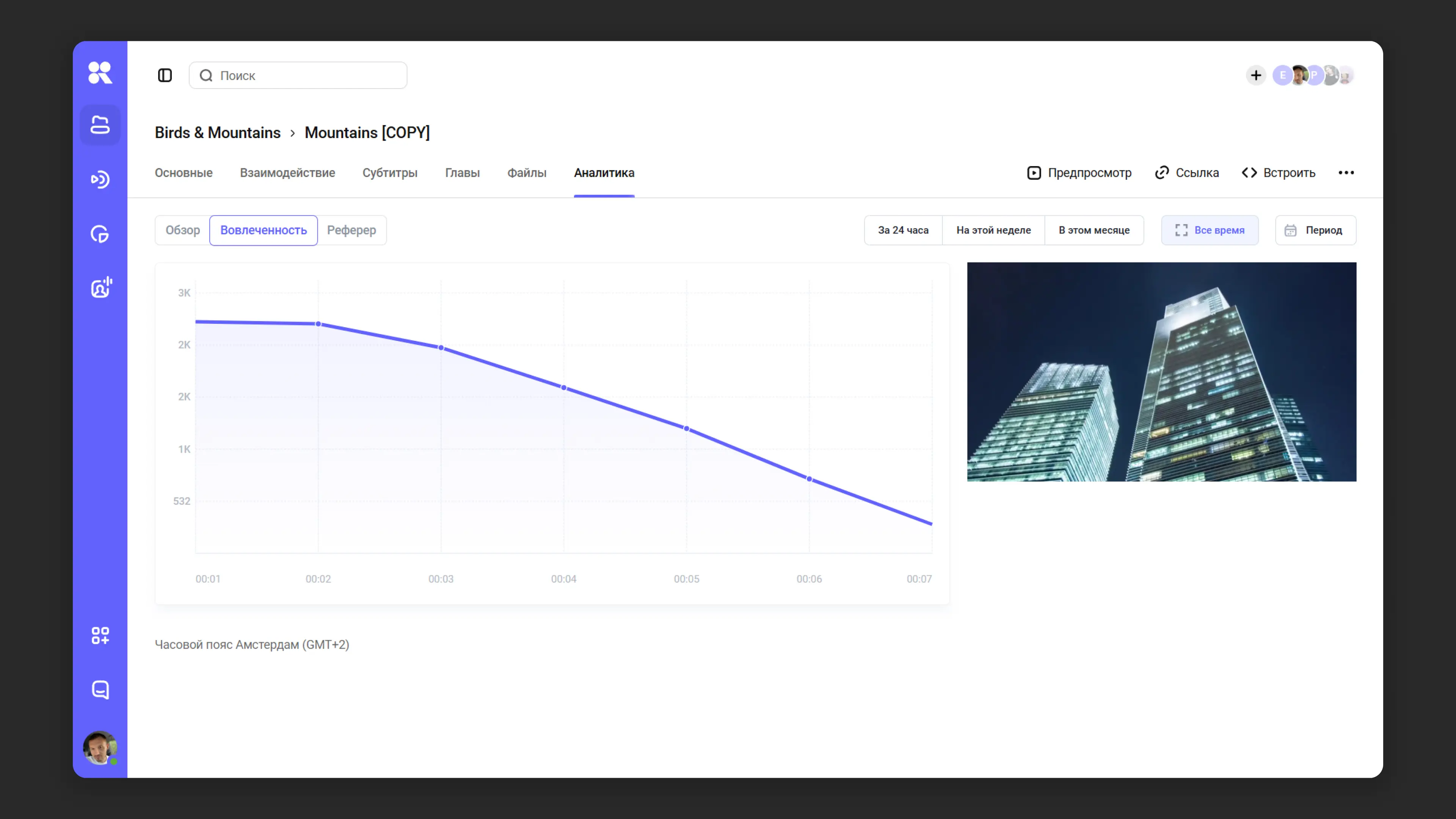Click the Предпросмотр preview button
The width and height of the screenshot is (1456, 819).
pyautogui.click(x=1079, y=173)
